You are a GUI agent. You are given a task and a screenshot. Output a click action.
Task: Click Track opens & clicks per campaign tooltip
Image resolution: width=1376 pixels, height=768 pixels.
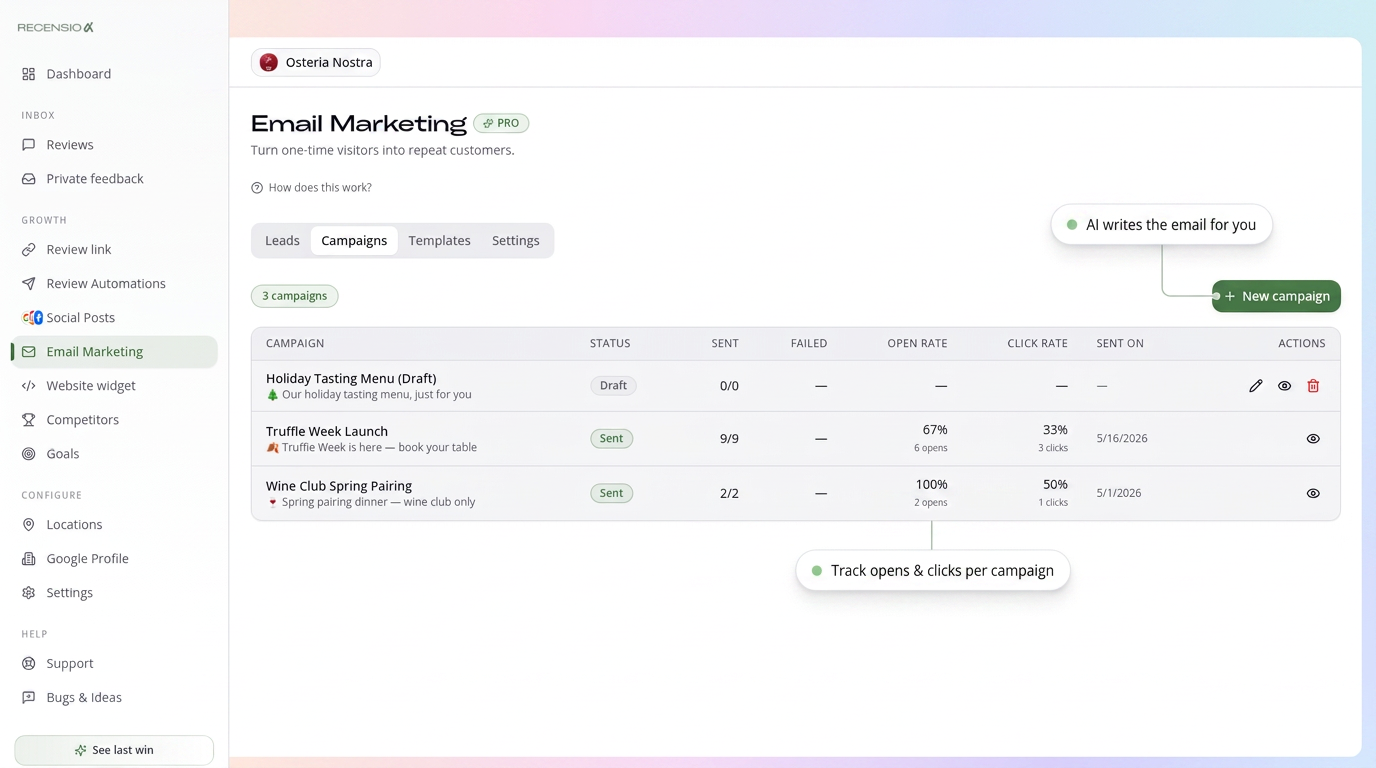[933, 571]
